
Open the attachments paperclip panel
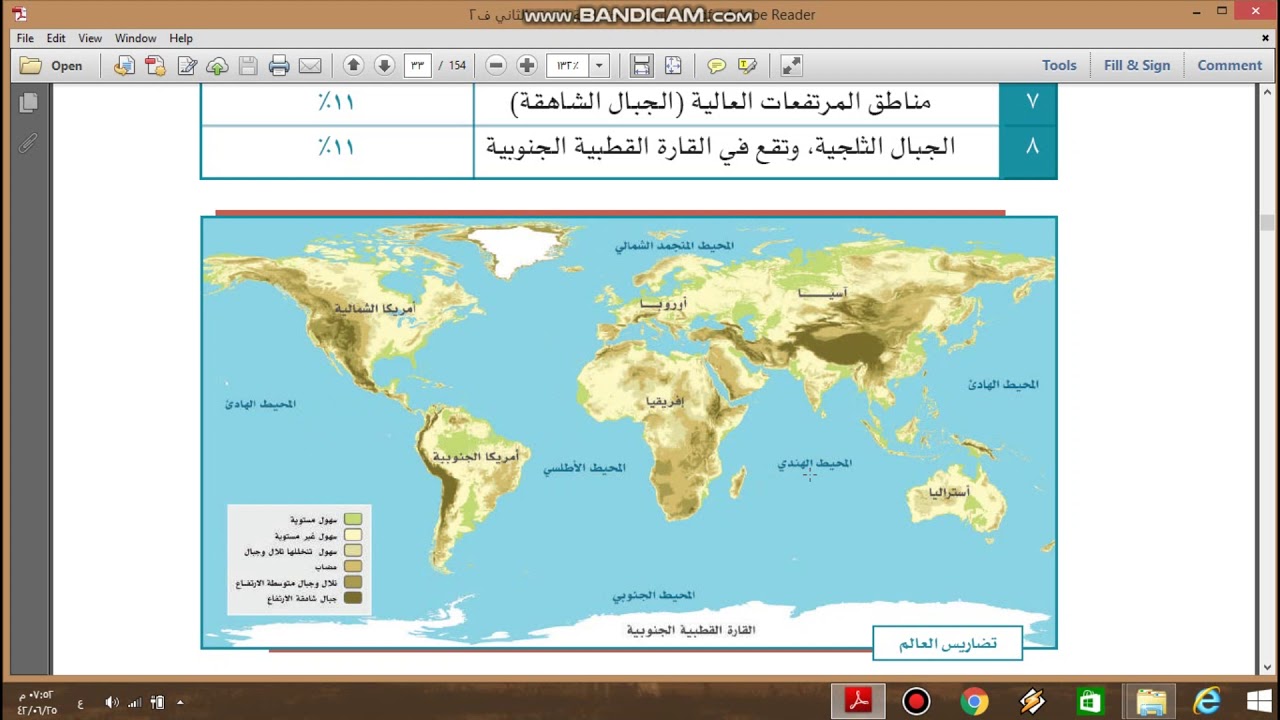click(28, 144)
